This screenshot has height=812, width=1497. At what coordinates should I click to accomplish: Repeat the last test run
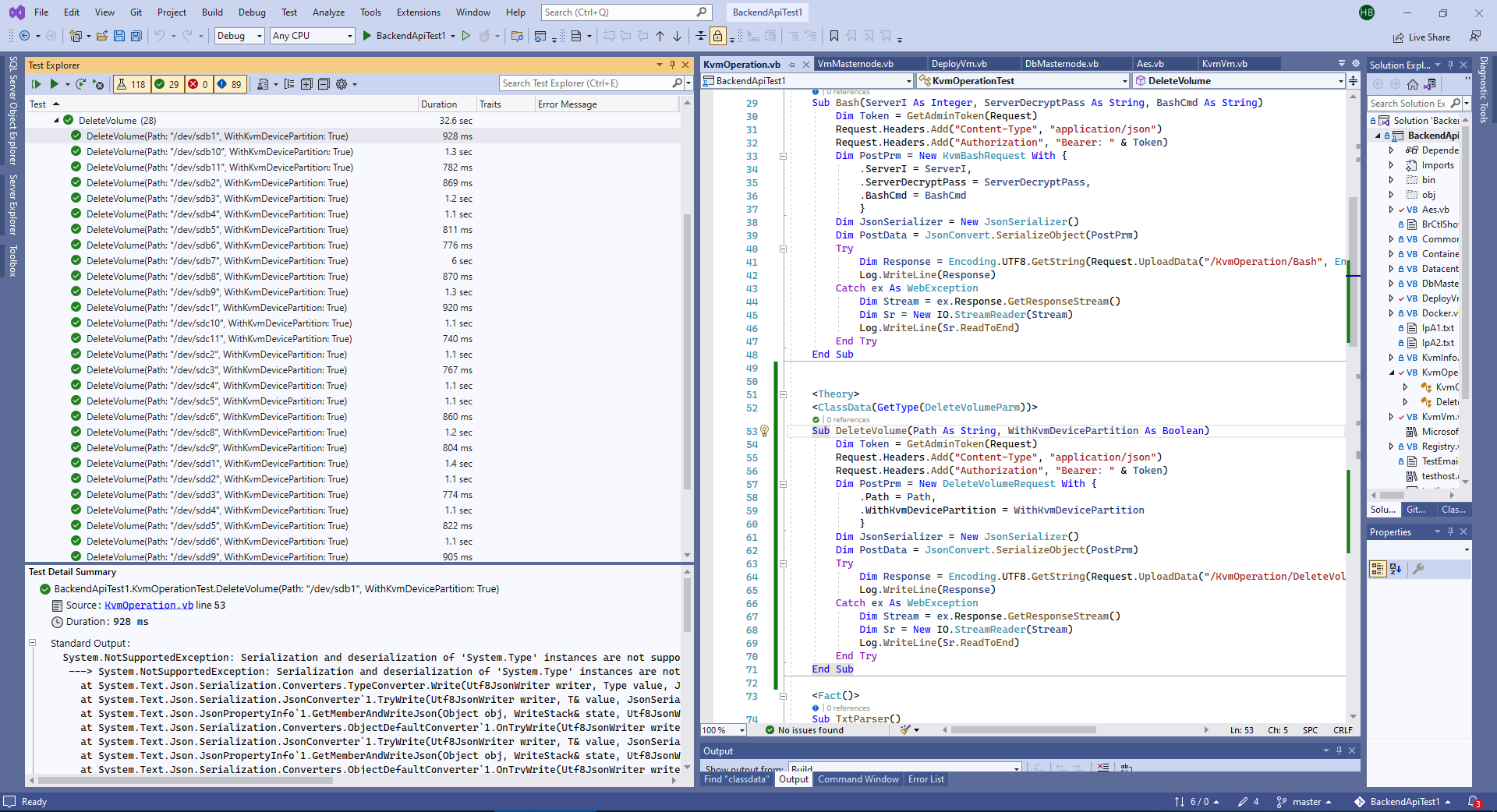click(80, 84)
